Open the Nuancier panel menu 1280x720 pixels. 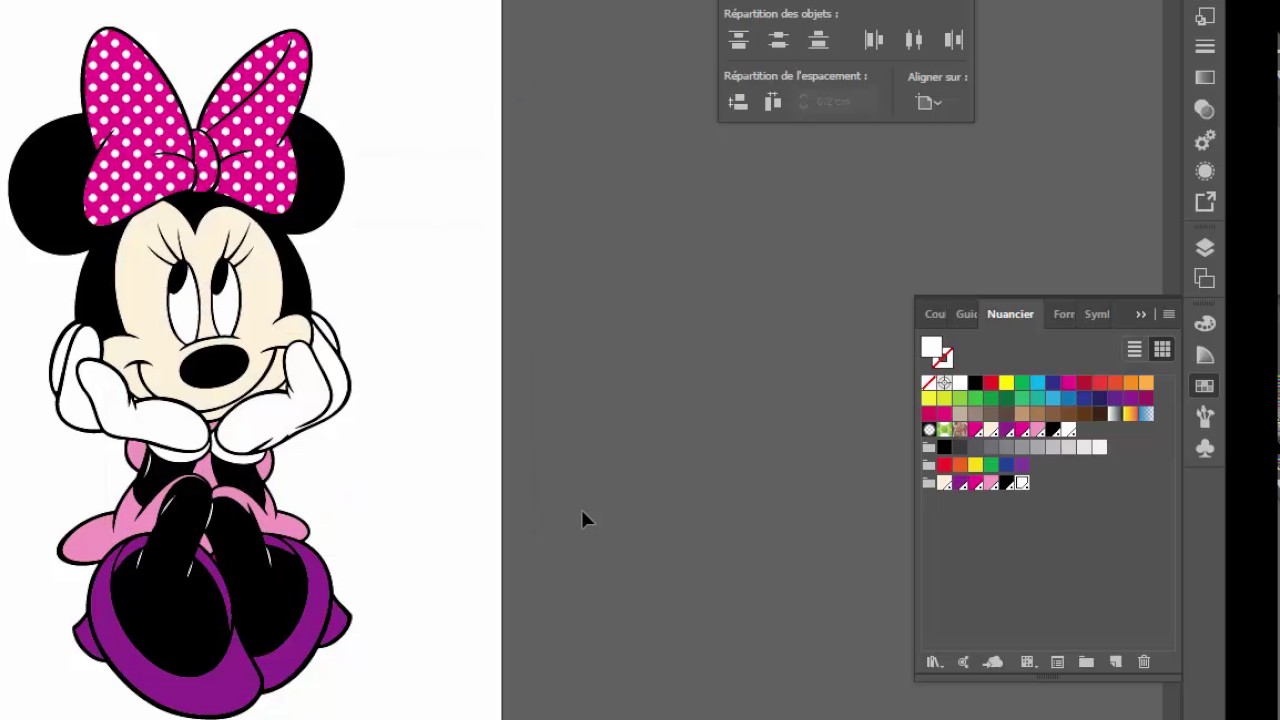coord(1168,314)
